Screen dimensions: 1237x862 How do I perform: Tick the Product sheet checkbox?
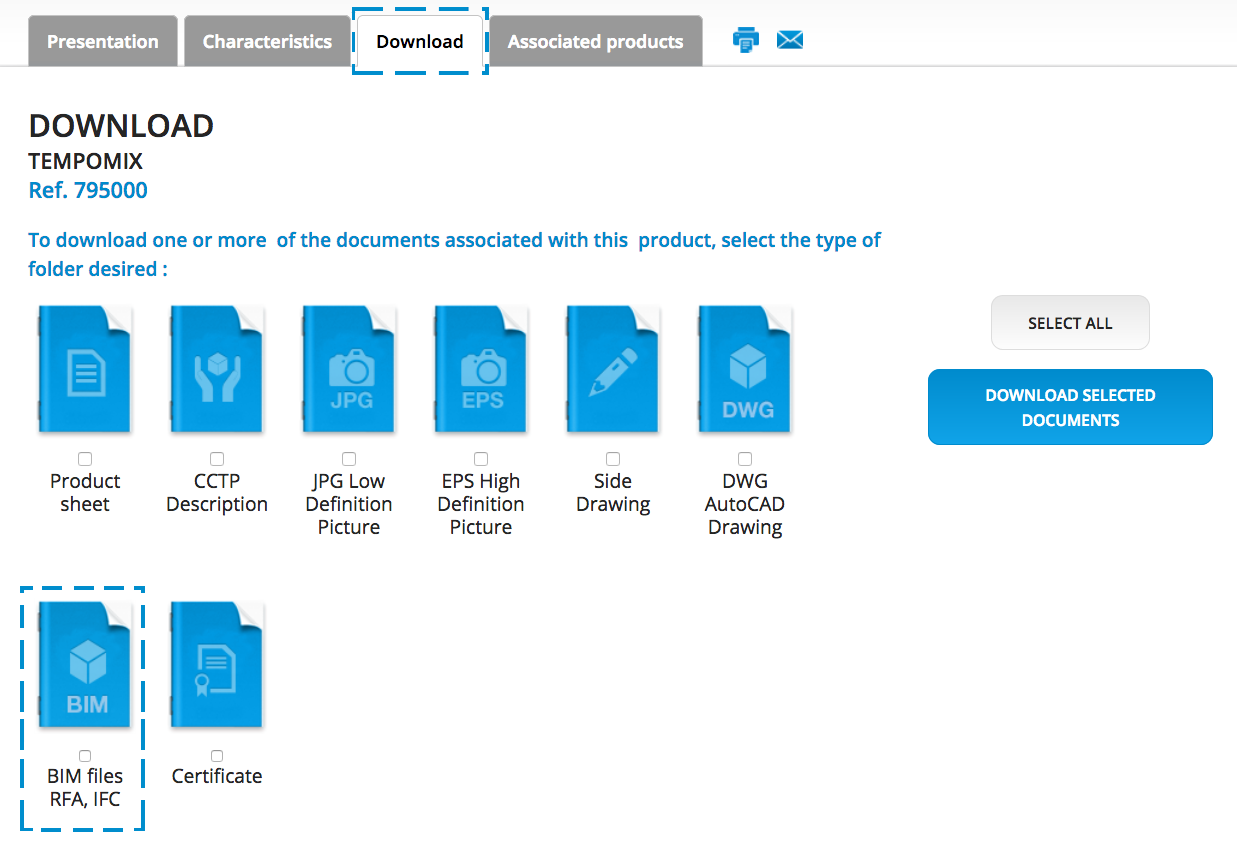[x=85, y=459]
